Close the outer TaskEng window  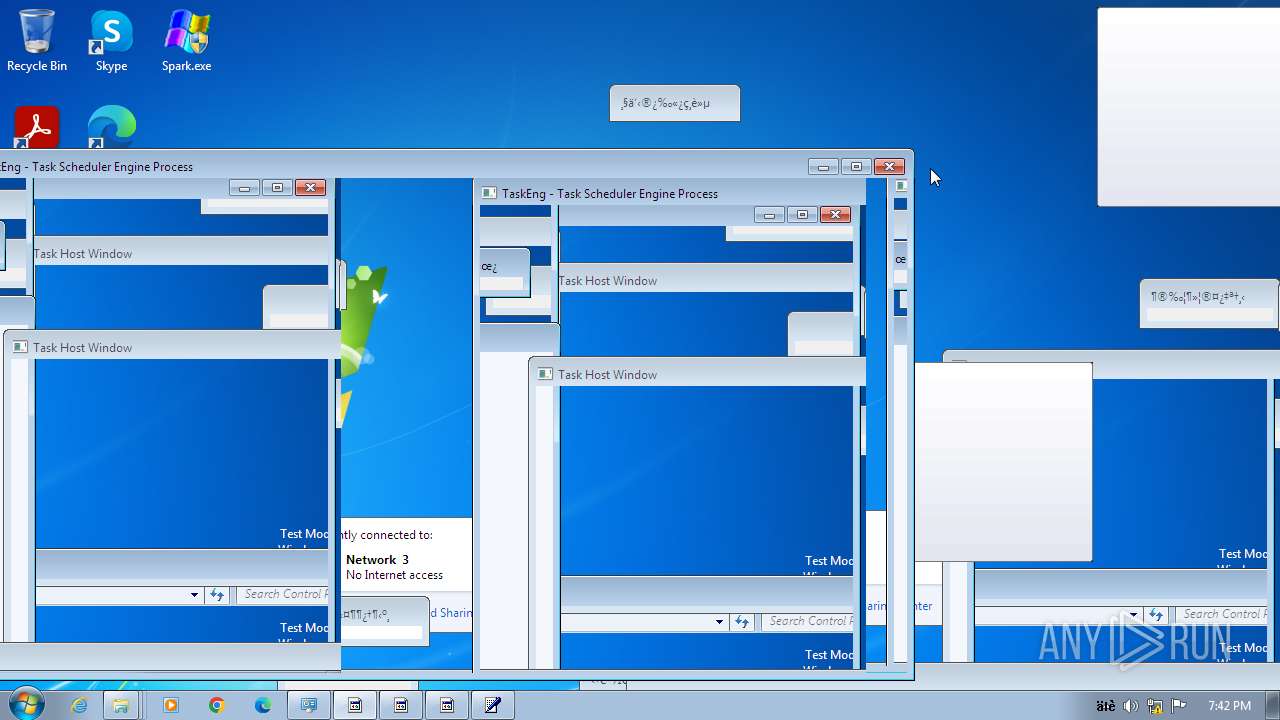click(889, 166)
